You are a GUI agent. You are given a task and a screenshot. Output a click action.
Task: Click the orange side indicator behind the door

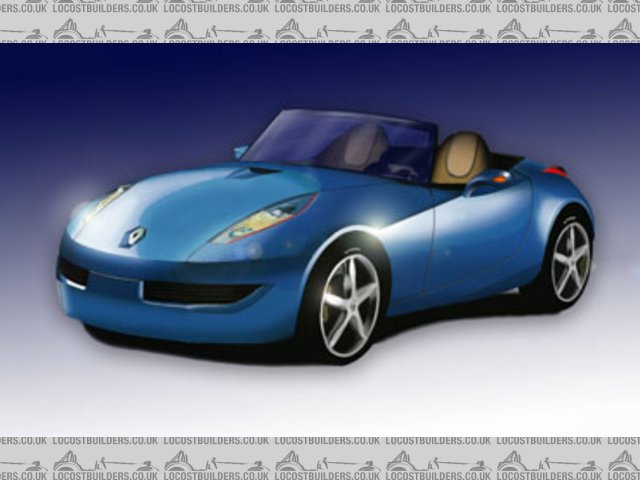tap(498, 178)
